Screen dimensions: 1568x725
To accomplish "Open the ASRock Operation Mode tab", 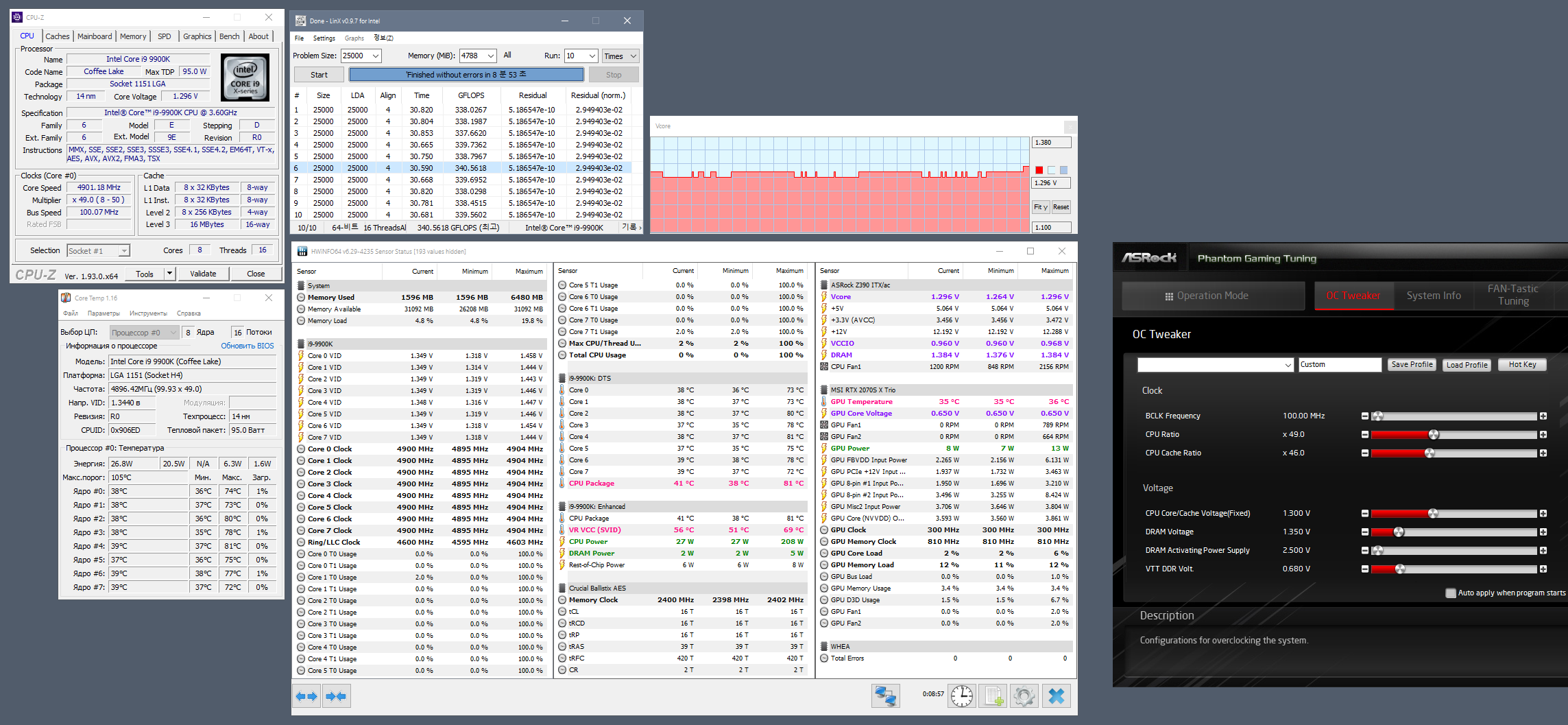I will coord(1213,296).
